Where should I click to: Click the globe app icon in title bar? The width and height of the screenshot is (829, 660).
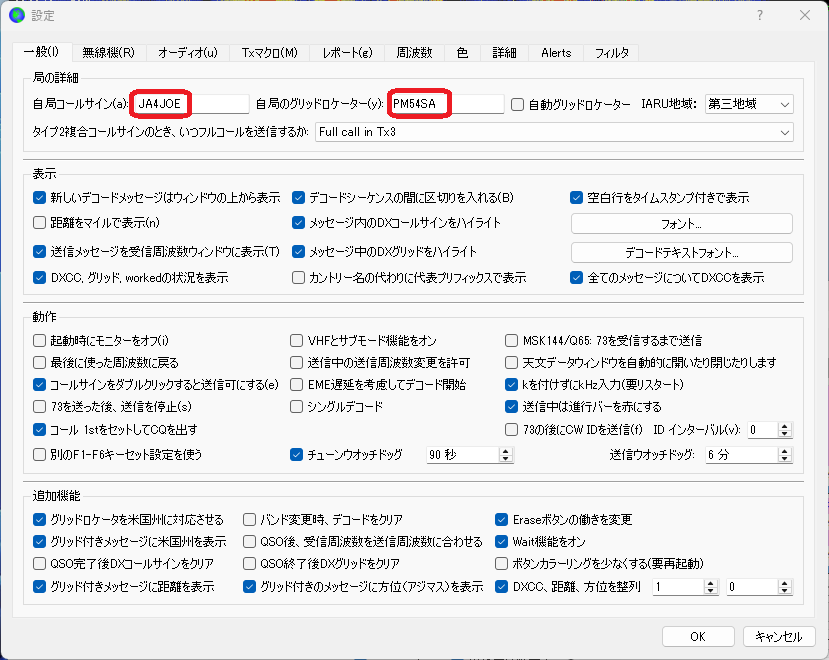coord(17,15)
